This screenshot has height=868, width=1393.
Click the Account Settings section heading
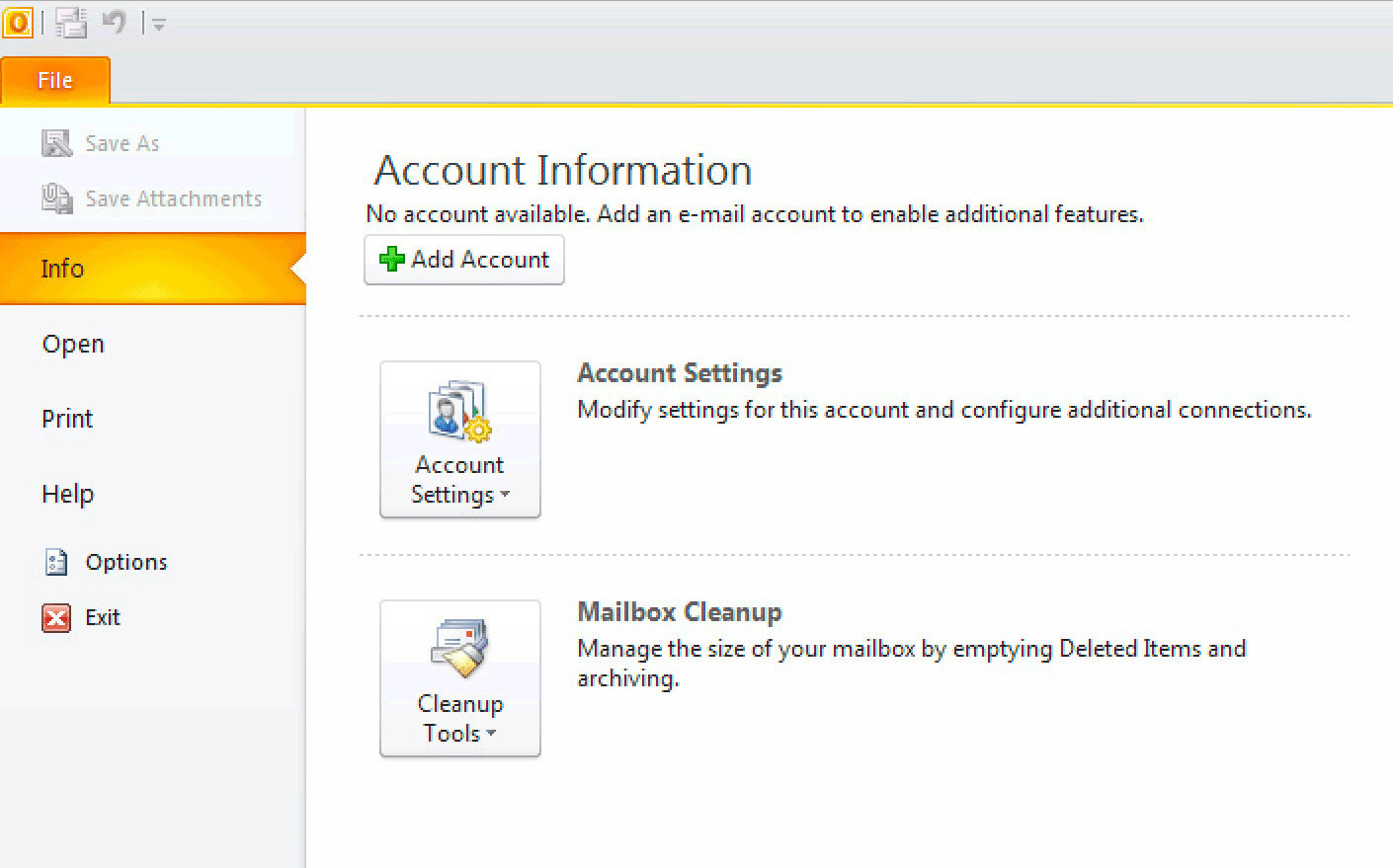[x=680, y=373]
